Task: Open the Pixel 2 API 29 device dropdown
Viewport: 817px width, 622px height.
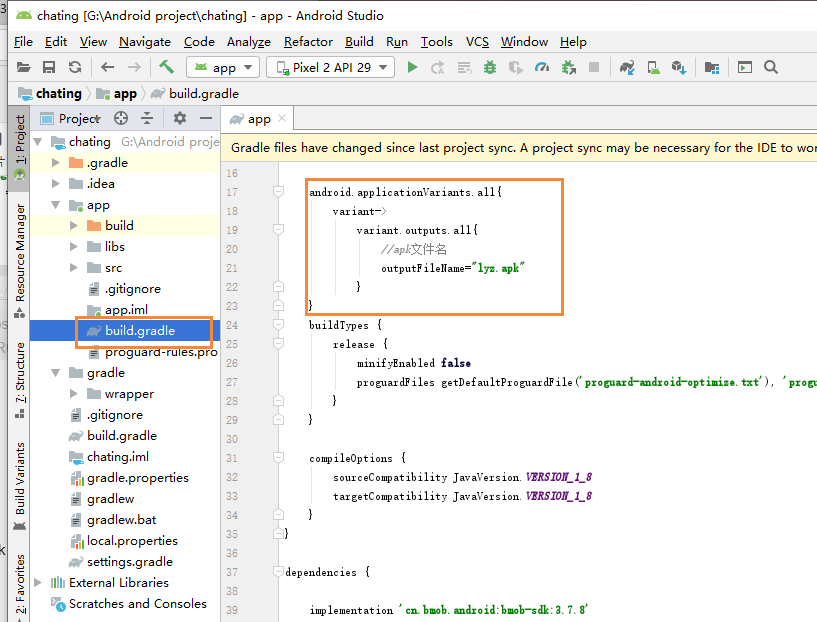Action: click(x=330, y=67)
